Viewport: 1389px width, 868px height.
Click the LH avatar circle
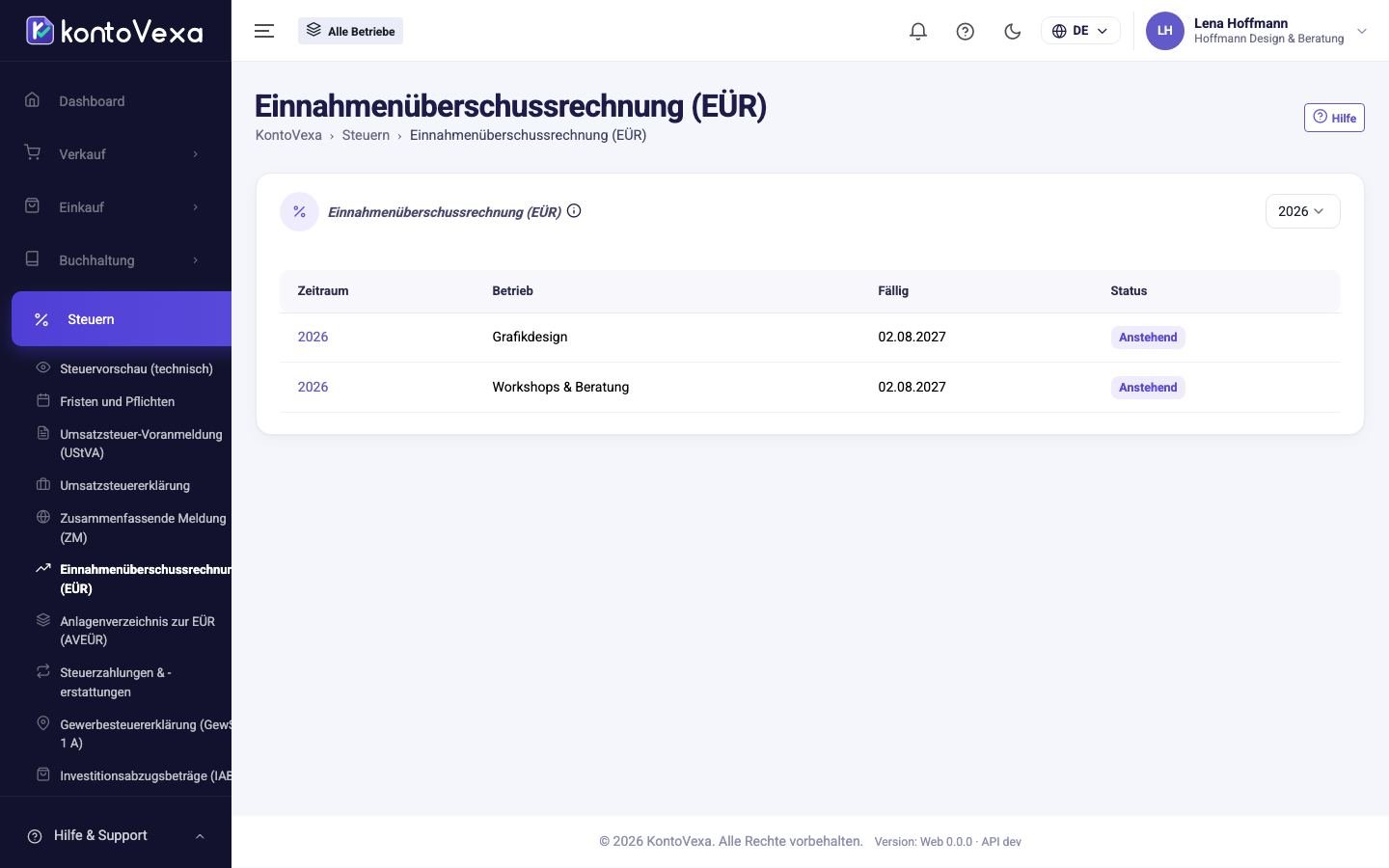(x=1164, y=31)
